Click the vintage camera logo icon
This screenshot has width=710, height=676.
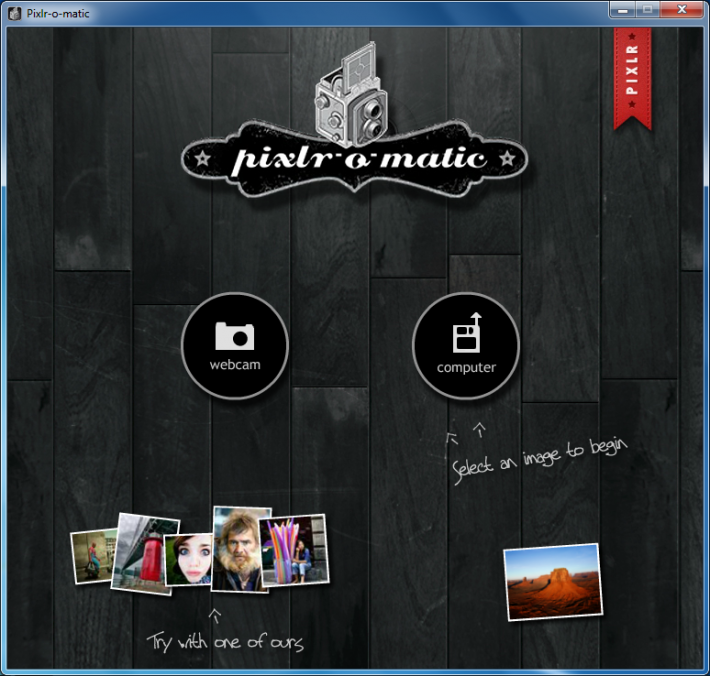coord(351,94)
